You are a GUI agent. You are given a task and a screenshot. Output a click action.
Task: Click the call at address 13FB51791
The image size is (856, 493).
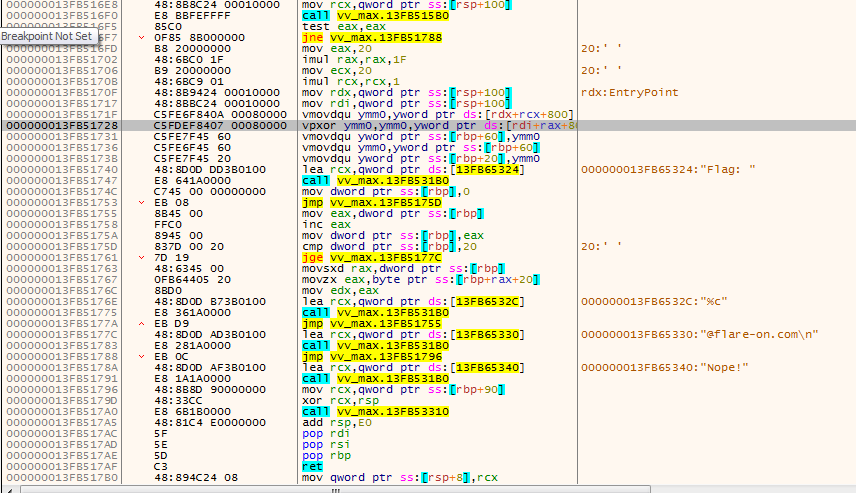click(x=376, y=378)
